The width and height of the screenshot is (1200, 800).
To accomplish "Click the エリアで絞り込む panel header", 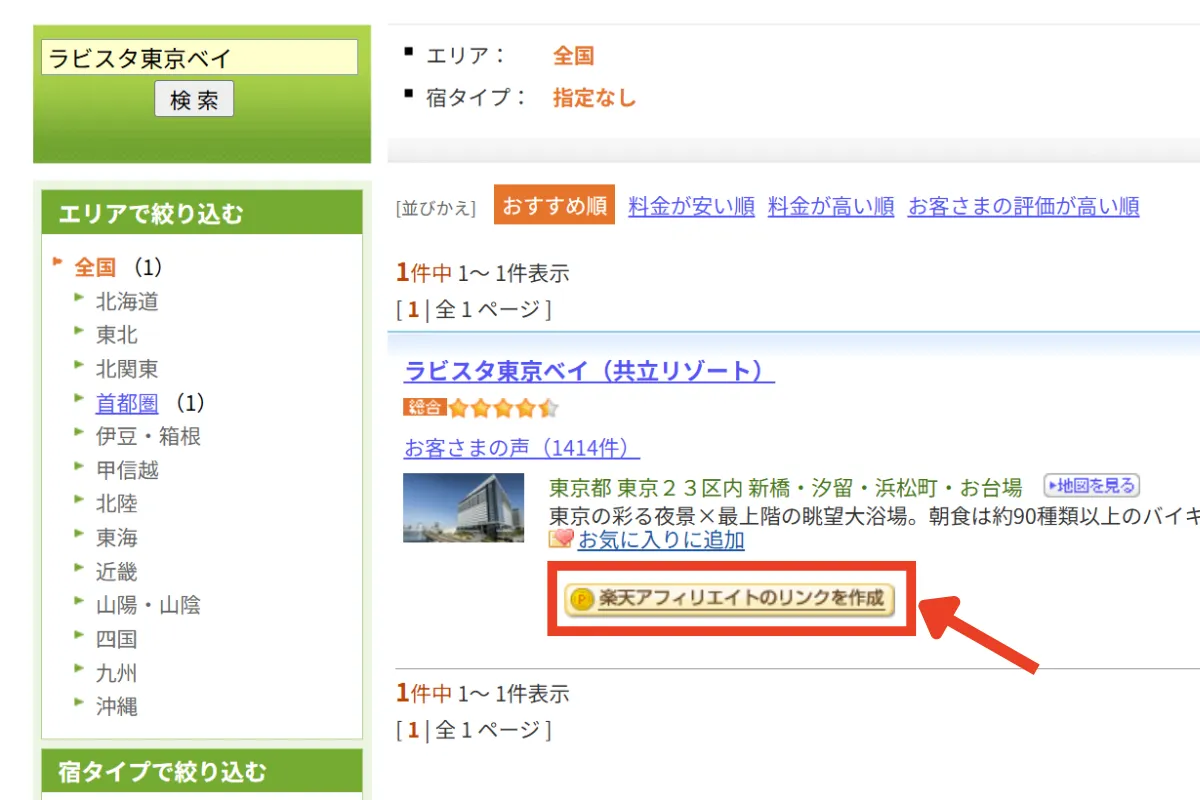I will [x=202, y=213].
